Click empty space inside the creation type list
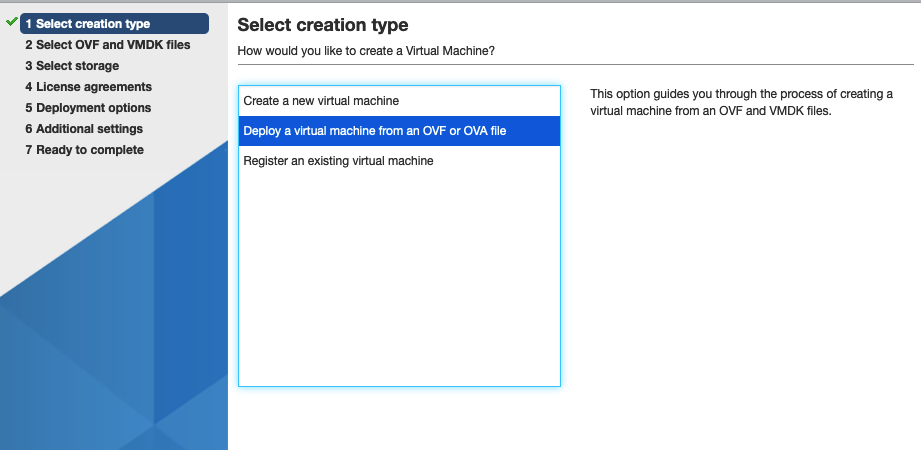921x450 pixels. (x=399, y=280)
